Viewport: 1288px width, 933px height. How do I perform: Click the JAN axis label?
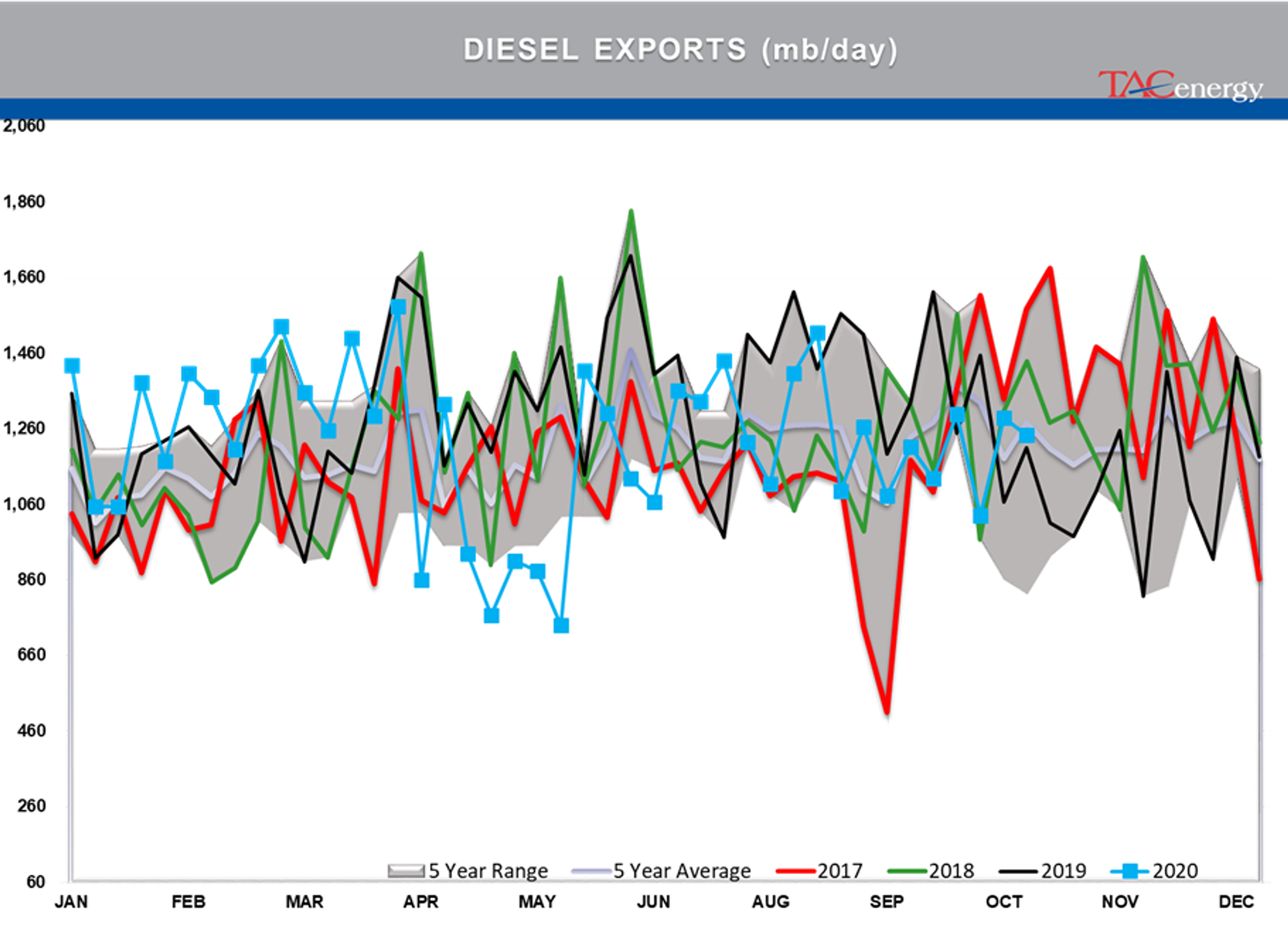[x=71, y=902]
